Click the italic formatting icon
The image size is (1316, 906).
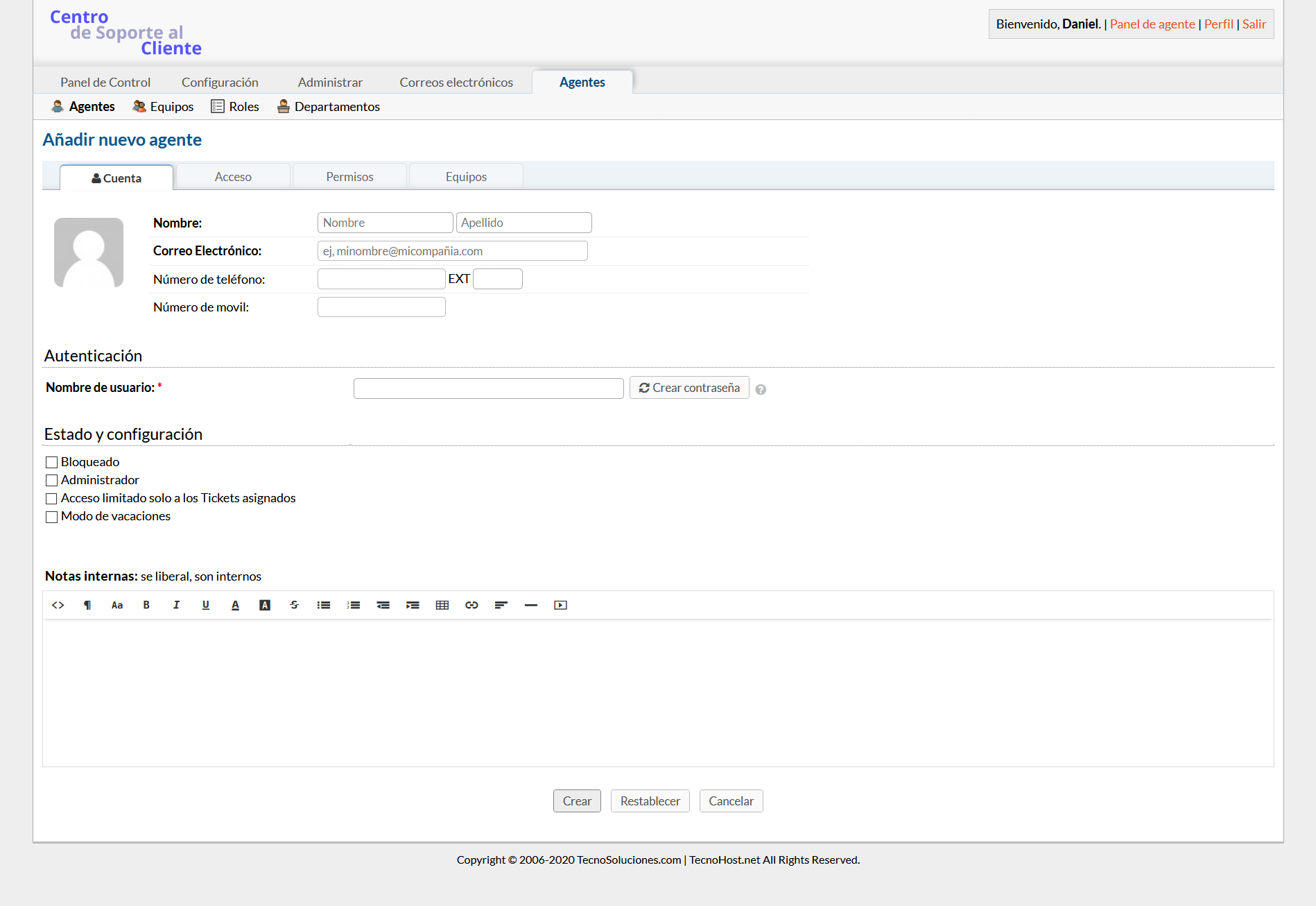tap(176, 605)
